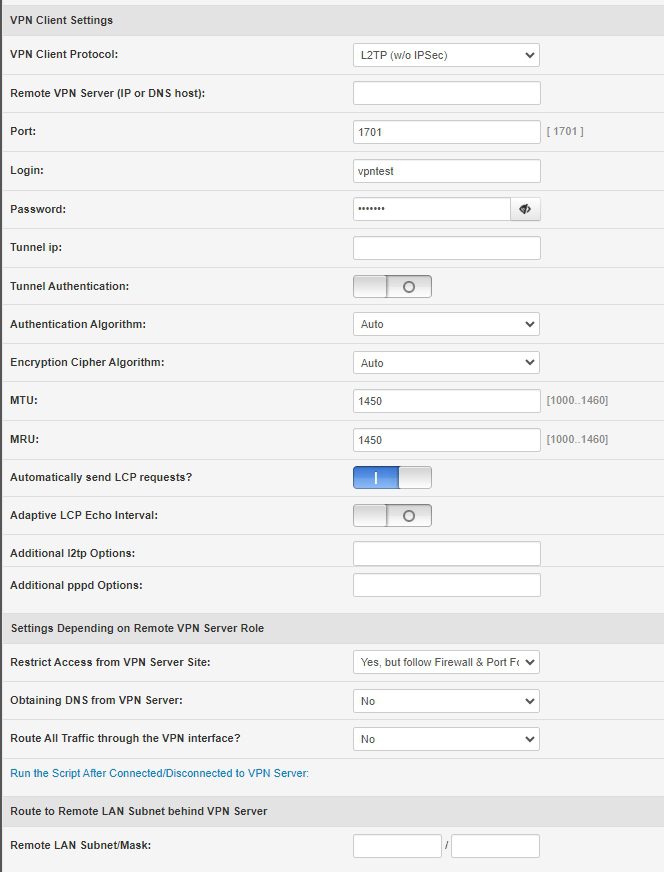Enable the Tunnel Authentication toggle
The height and width of the screenshot is (872, 664).
[392, 287]
